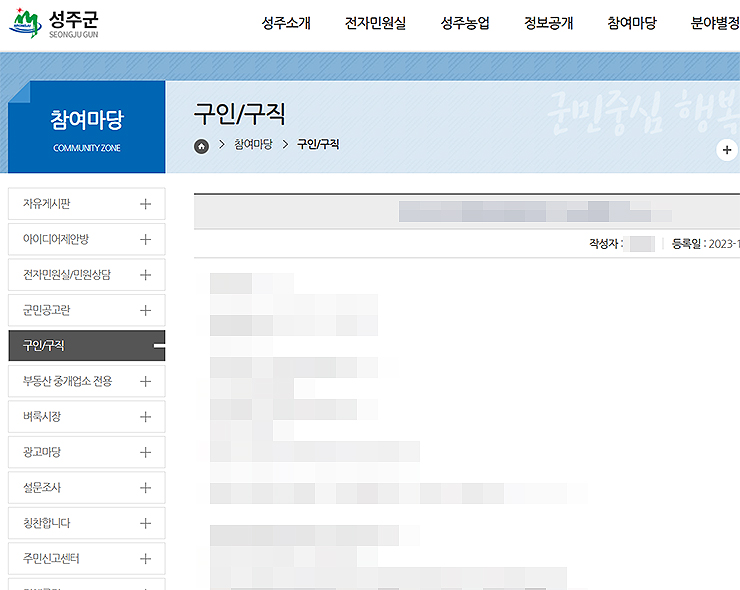Click the Seongju-gun logo
The height and width of the screenshot is (590, 740).
(54, 23)
